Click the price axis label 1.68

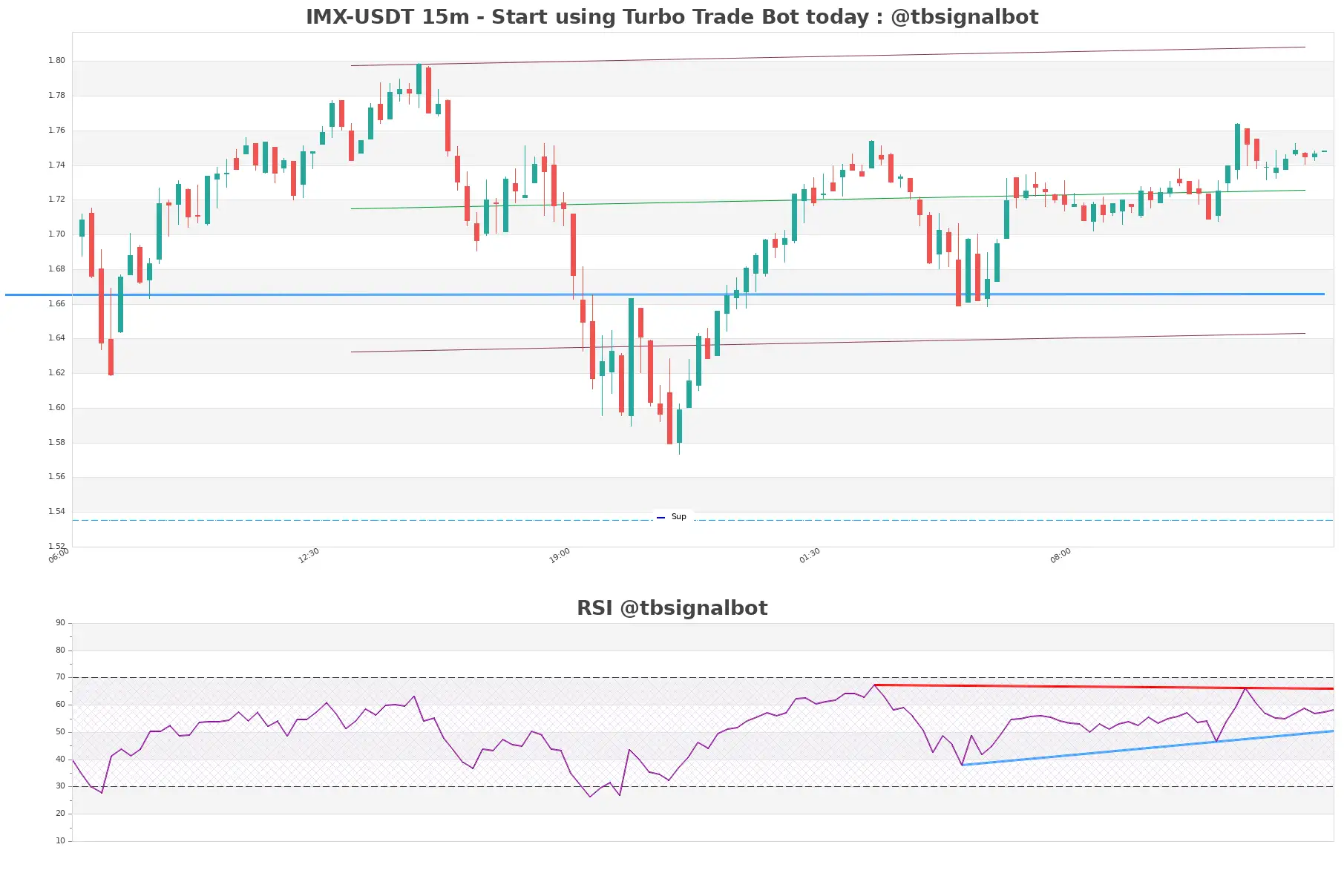click(x=56, y=269)
